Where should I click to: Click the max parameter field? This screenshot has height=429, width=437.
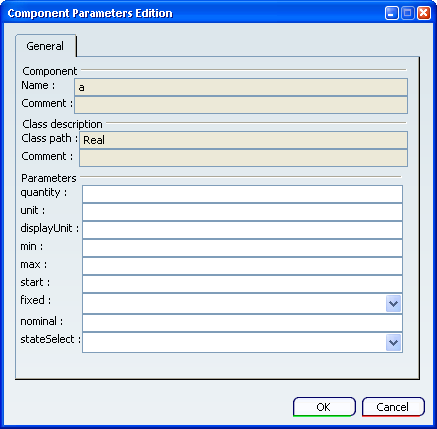242,266
